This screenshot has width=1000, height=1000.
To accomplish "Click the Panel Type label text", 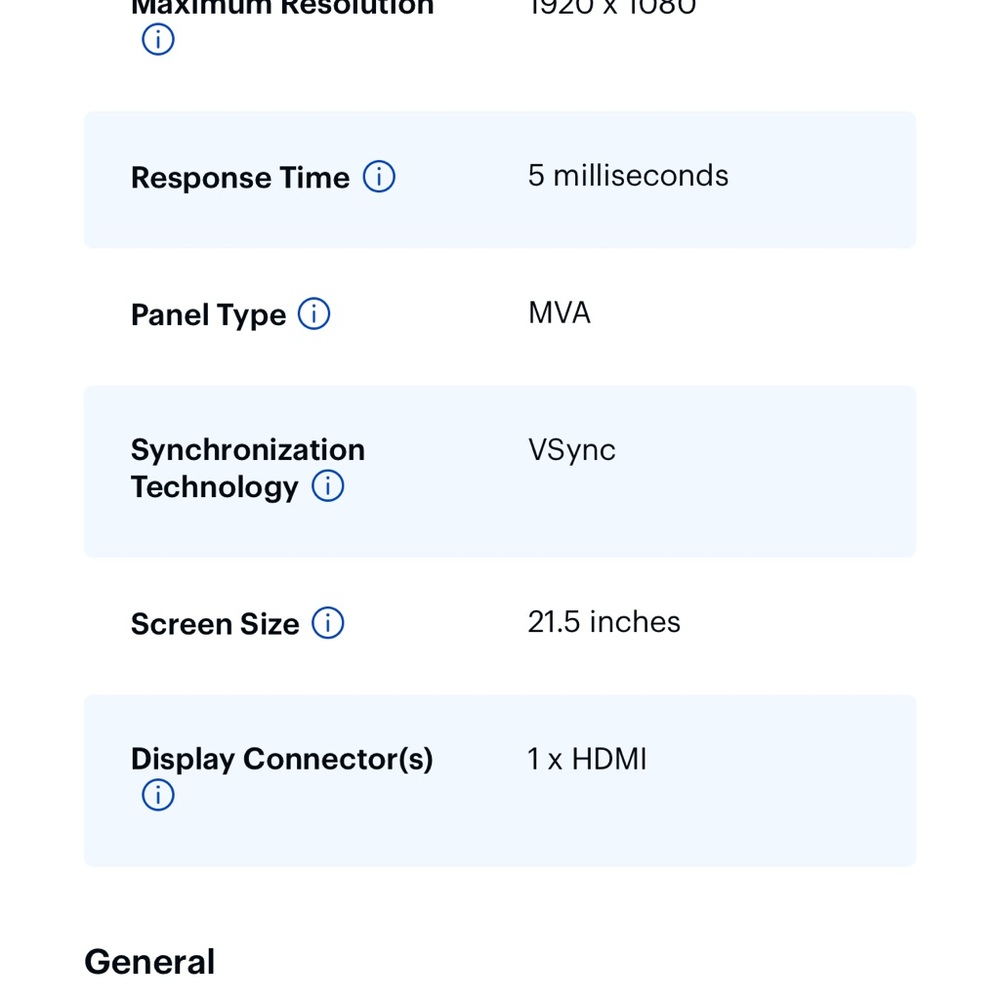I will tap(208, 315).
